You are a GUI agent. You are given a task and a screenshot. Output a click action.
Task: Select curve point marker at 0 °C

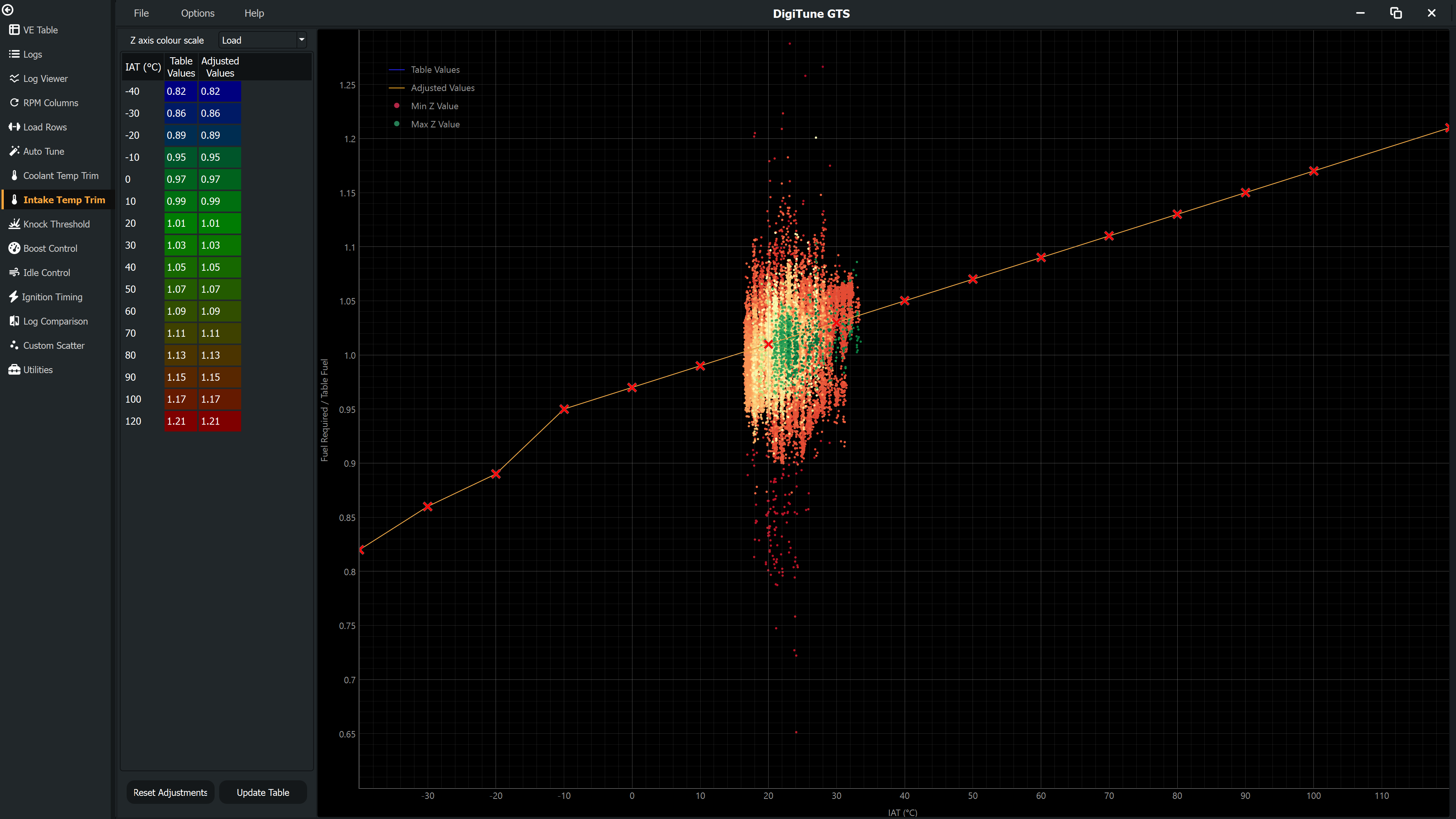point(632,387)
